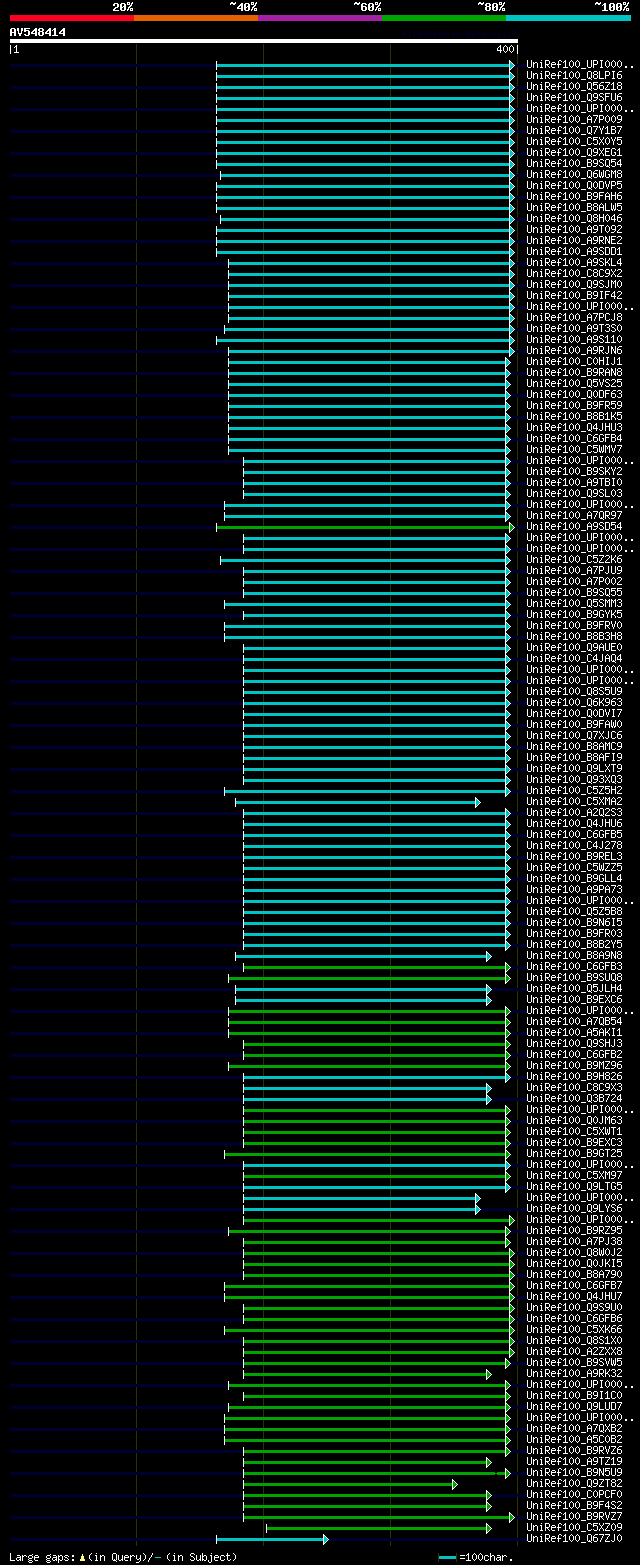
Task: Select UniRef100_A7PCJ8 hit
Action: pos(574,317)
